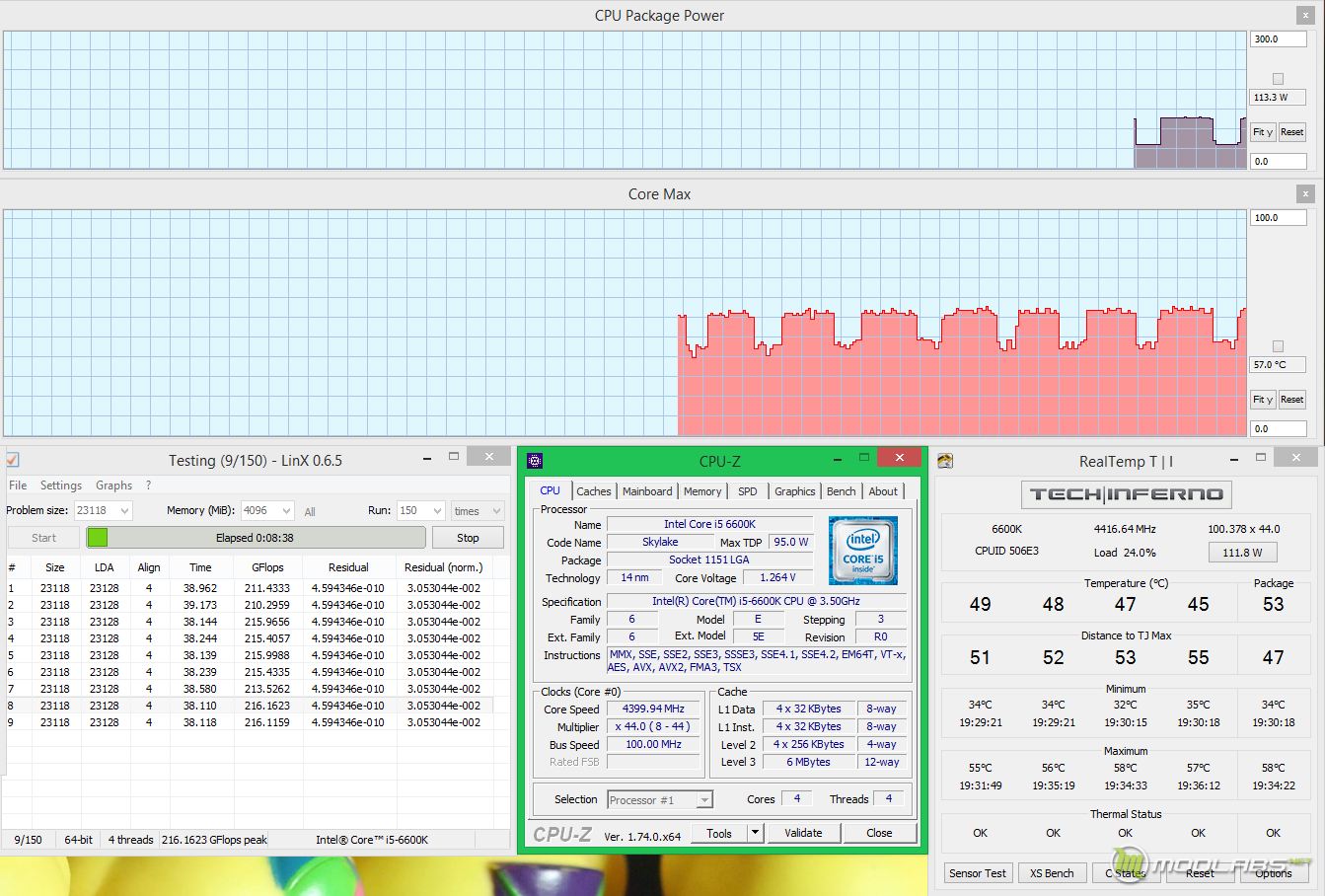The height and width of the screenshot is (896, 1325).
Task: Click the 9/150 status bar entry in LinX
Action: click(28, 840)
